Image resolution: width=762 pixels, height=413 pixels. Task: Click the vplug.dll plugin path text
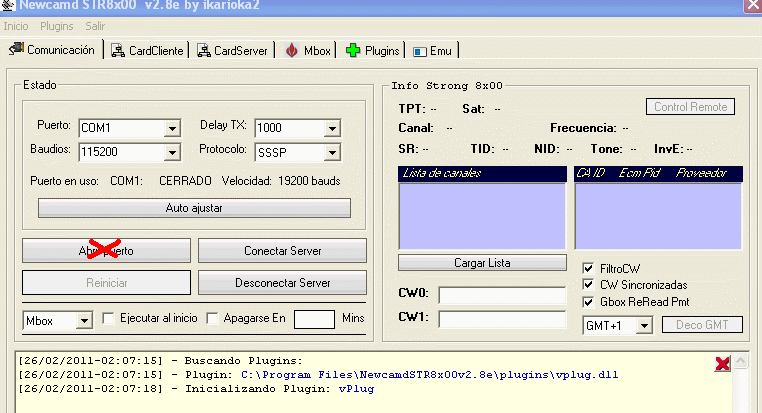[430, 375]
